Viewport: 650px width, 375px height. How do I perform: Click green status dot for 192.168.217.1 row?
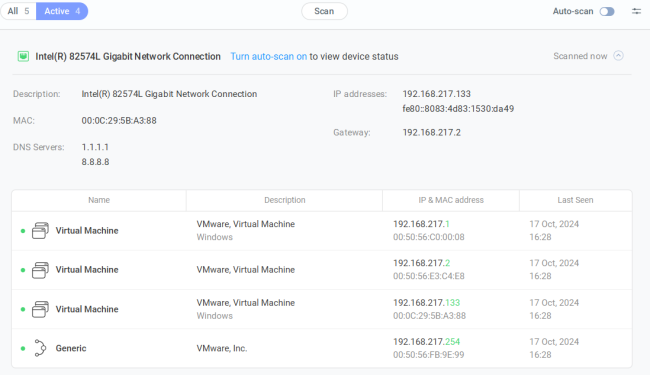(23, 231)
